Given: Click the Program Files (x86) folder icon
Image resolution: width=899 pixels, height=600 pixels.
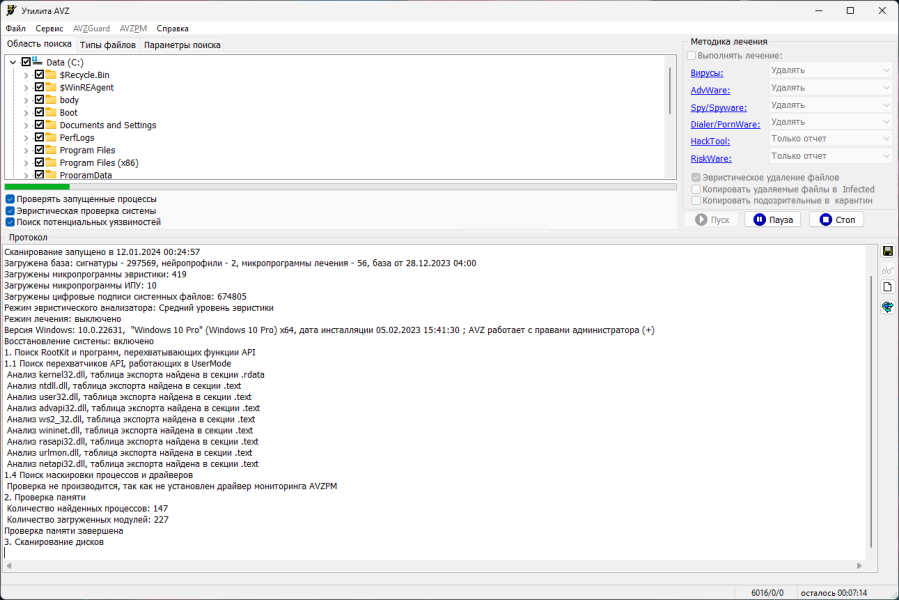Looking at the screenshot, I should pyautogui.click(x=51, y=163).
